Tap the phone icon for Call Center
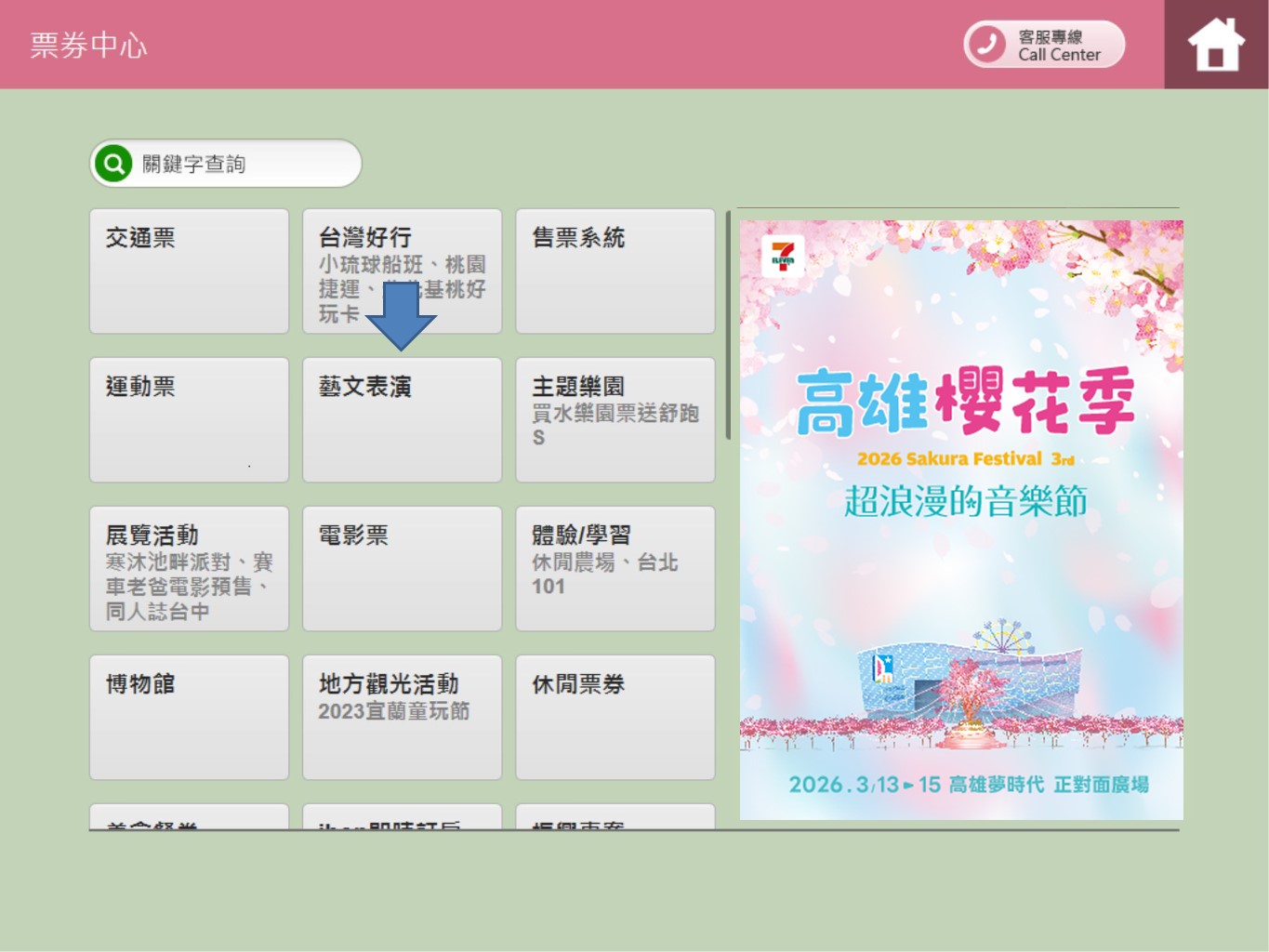The image size is (1269, 952). 987,45
